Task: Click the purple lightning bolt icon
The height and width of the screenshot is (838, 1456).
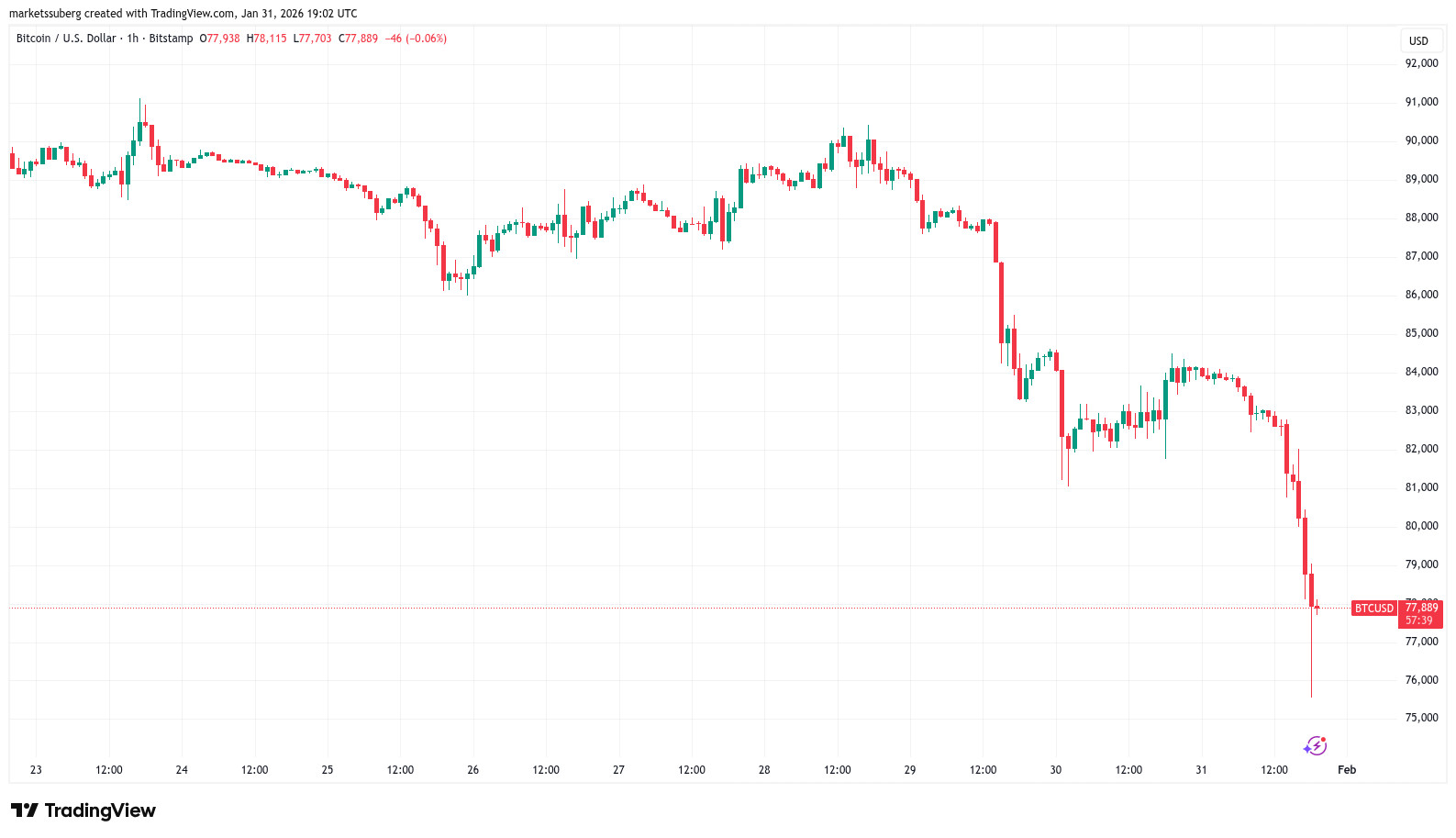Action: [x=1316, y=745]
